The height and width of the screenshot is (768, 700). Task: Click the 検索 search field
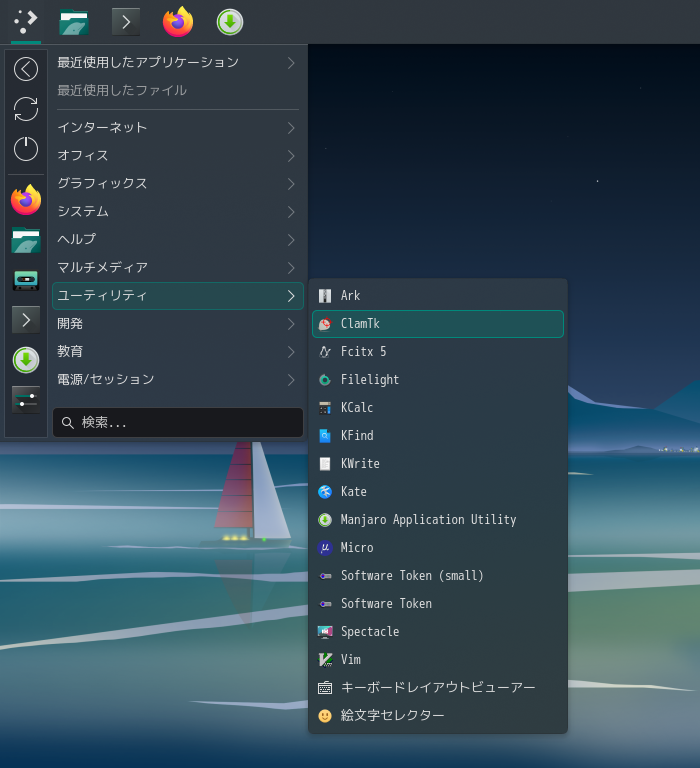[178, 423]
